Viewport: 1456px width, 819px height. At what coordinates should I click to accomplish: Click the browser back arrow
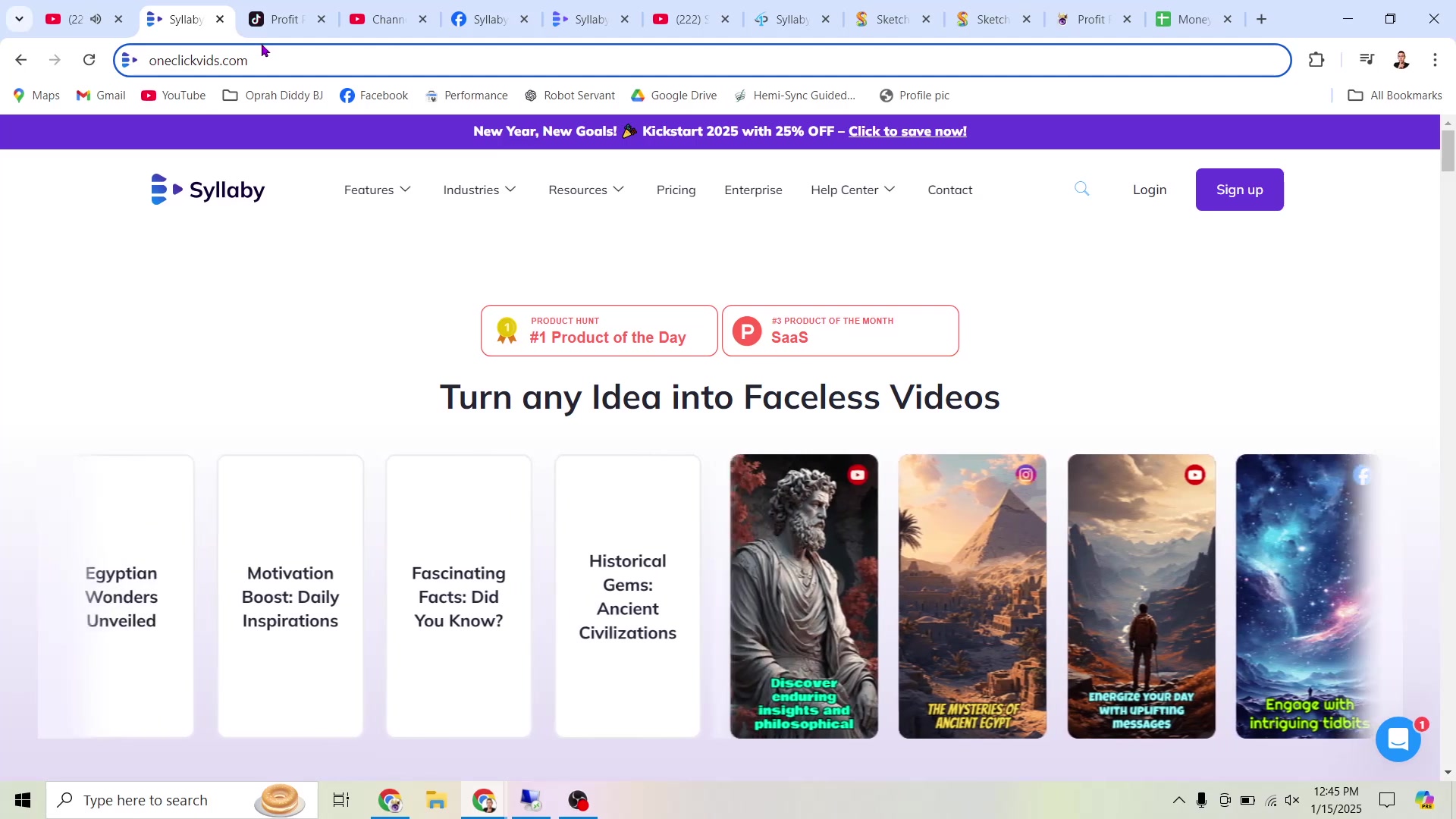(x=21, y=60)
